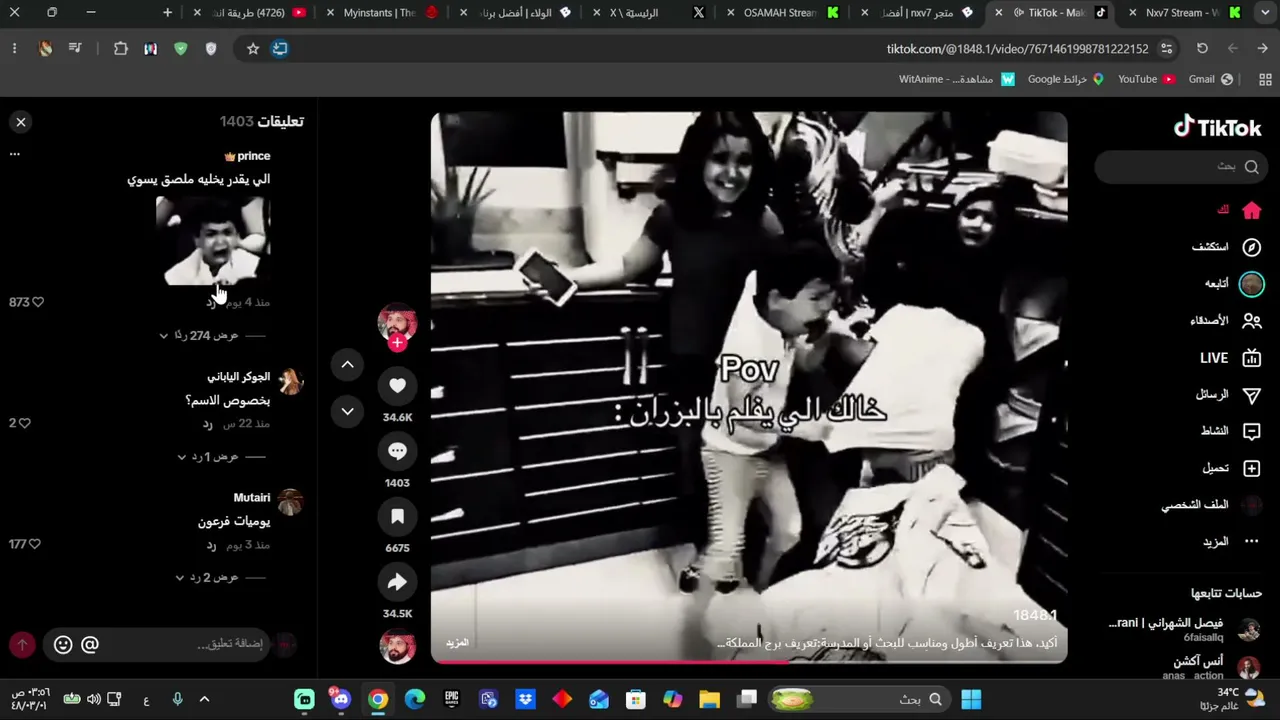
Task: Go to TikTok home via the logo
Action: 1217,127
